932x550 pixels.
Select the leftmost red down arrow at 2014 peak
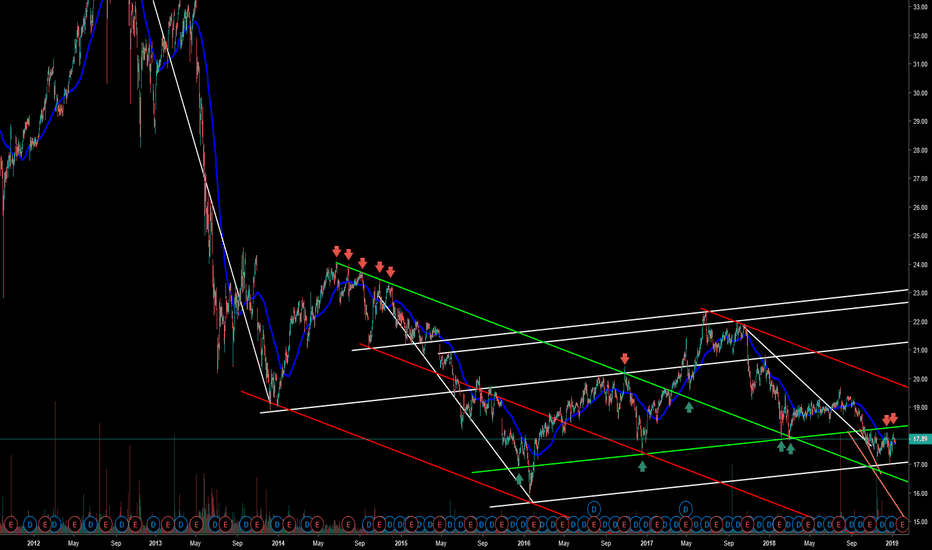[x=336, y=251]
